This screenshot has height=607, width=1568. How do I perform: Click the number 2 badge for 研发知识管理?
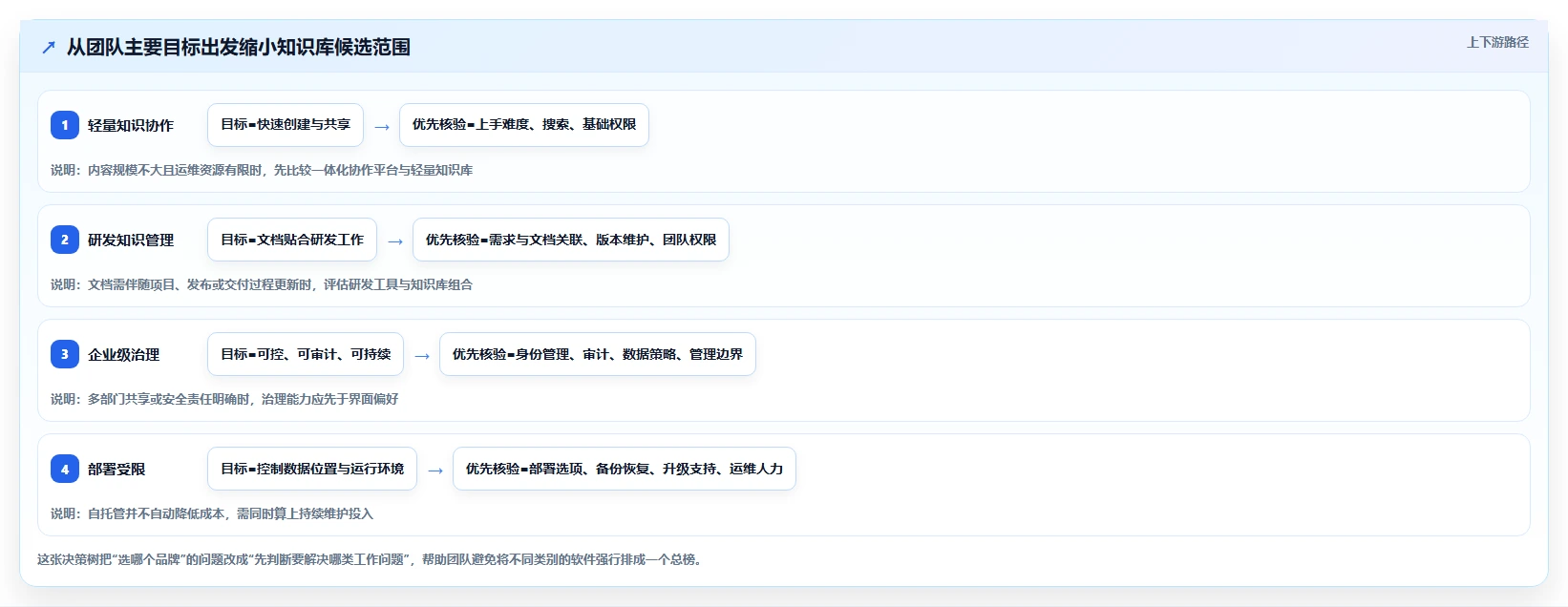point(65,240)
